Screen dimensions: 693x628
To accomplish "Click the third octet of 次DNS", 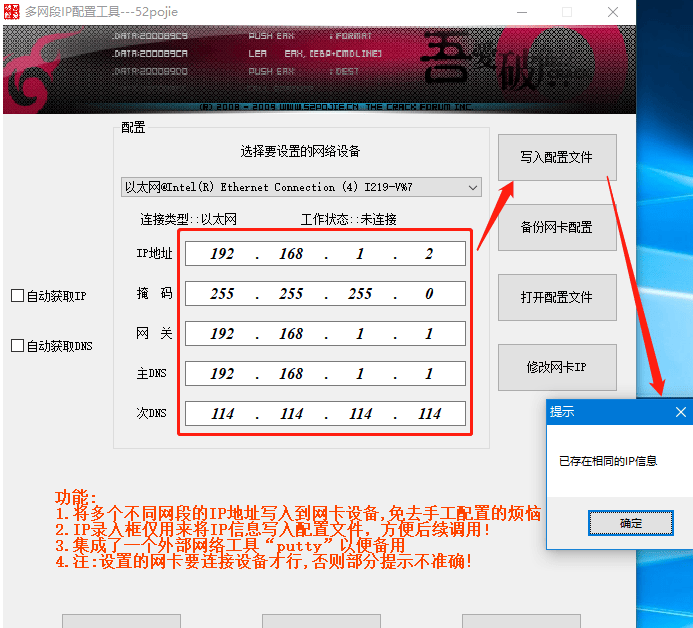I will (360, 414).
